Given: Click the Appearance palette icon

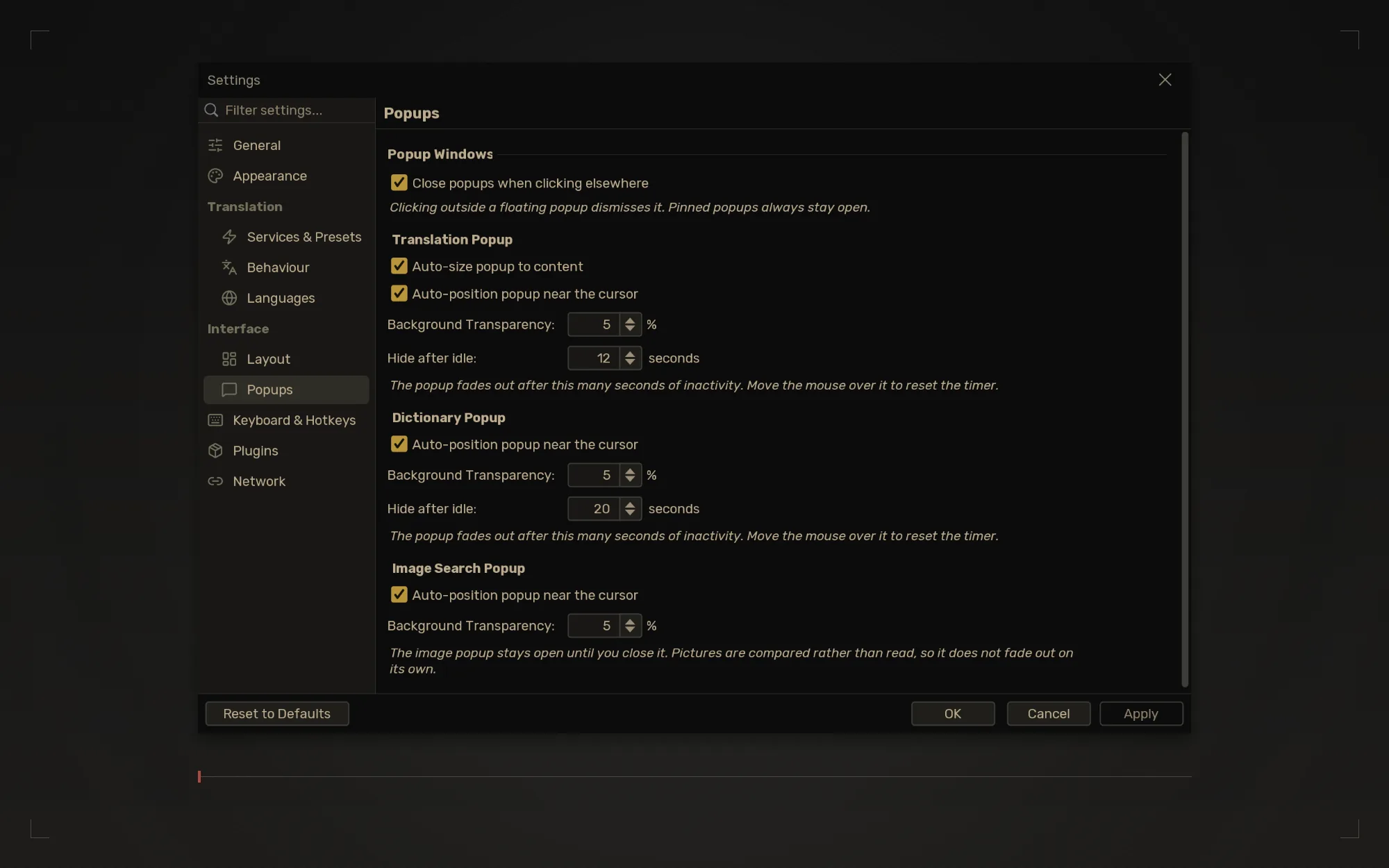Looking at the screenshot, I should click(x=215, y=176).
